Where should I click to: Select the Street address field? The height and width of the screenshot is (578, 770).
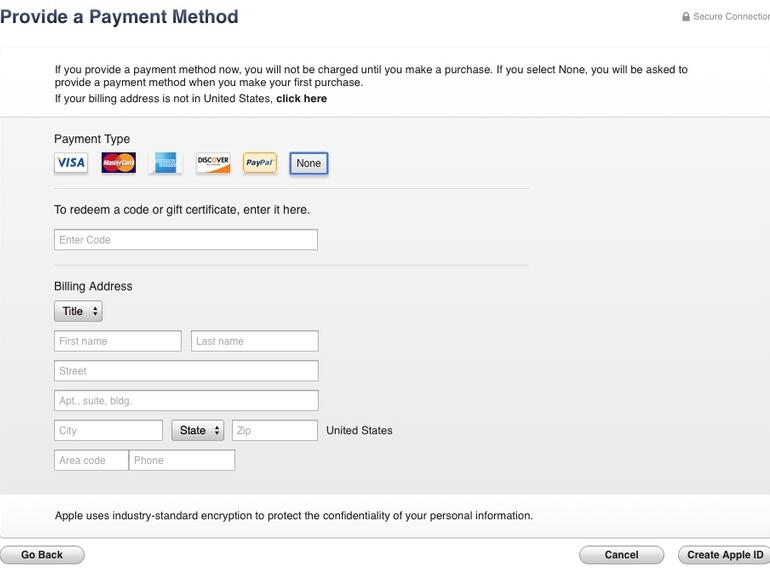coord(186,371)
